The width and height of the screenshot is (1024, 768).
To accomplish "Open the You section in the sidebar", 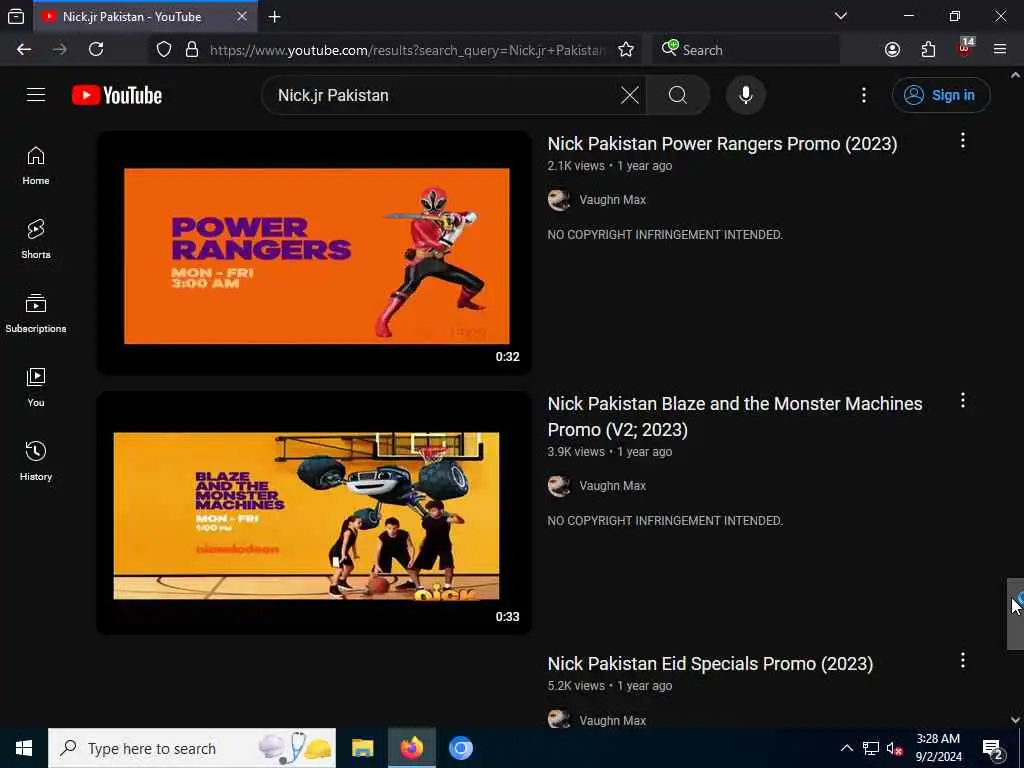I will [x=36, y=387].
